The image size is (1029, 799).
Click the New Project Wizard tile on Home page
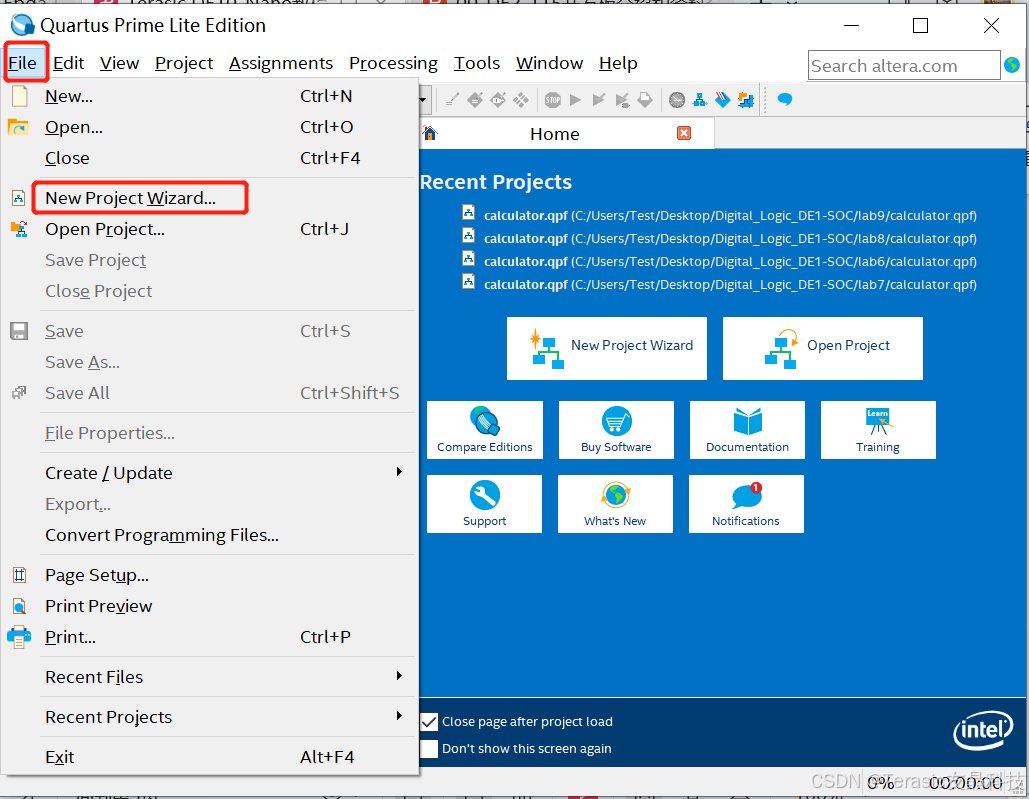pyautogui.click(x=606, y=348)
